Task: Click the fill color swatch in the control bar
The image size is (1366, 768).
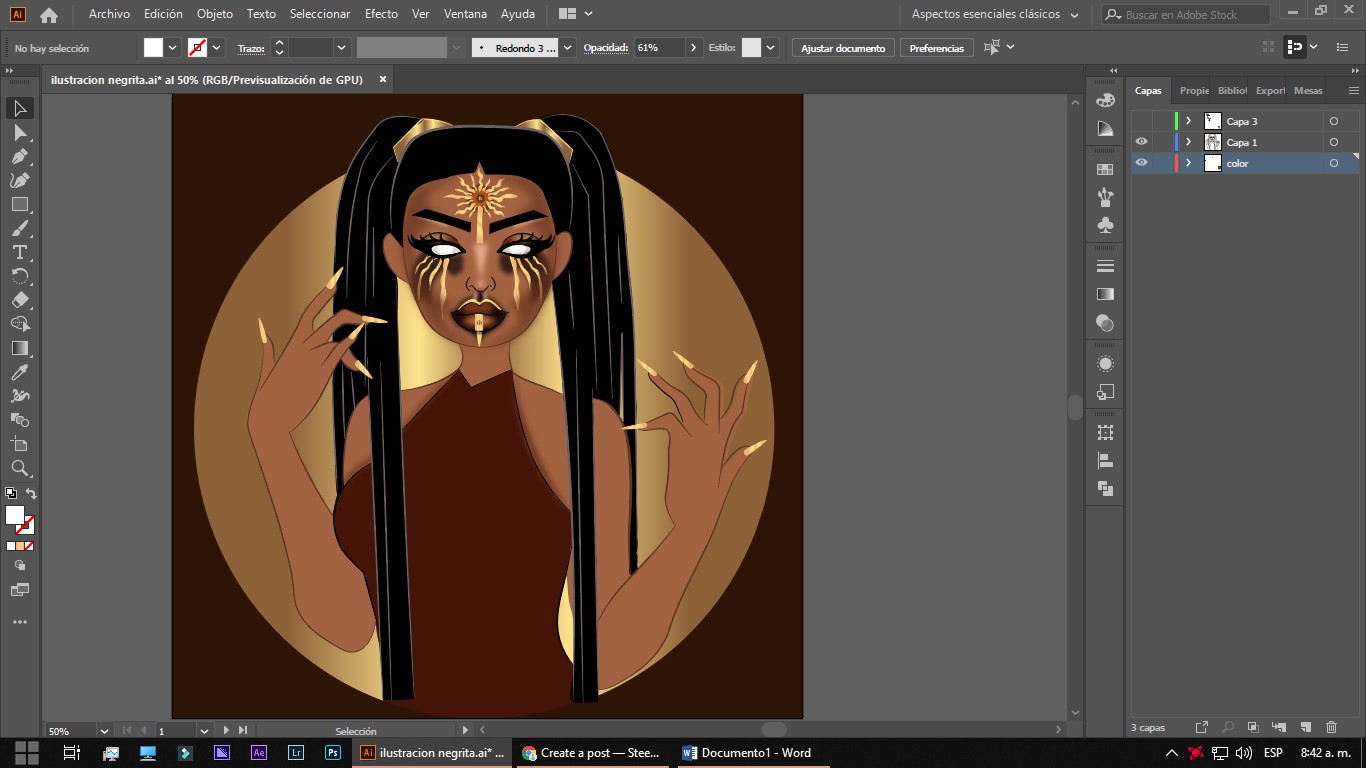Action: click(153, 48)
